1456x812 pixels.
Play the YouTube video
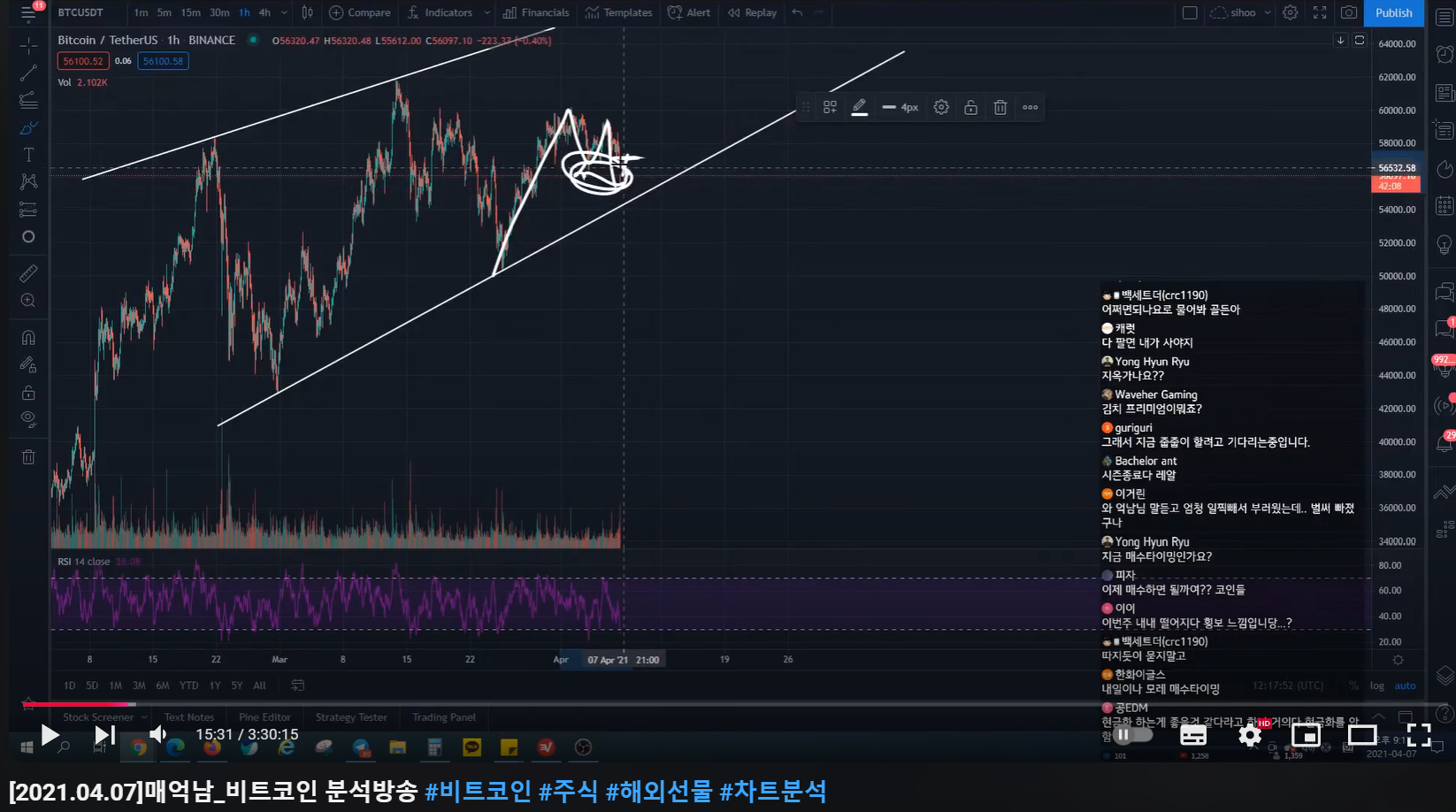click(50, 735)
